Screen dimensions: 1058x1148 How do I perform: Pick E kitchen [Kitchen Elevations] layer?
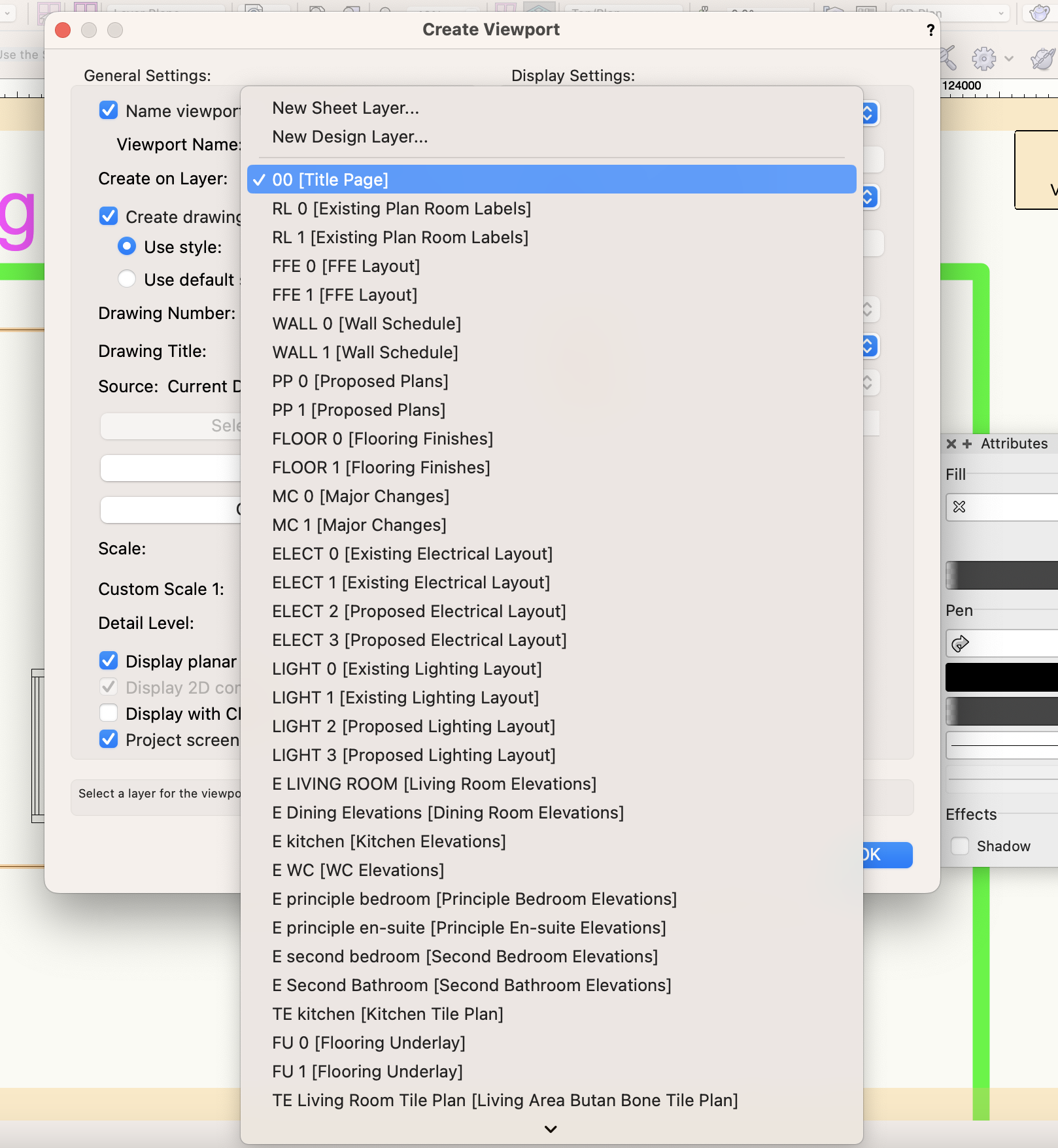tap(388, 841)
